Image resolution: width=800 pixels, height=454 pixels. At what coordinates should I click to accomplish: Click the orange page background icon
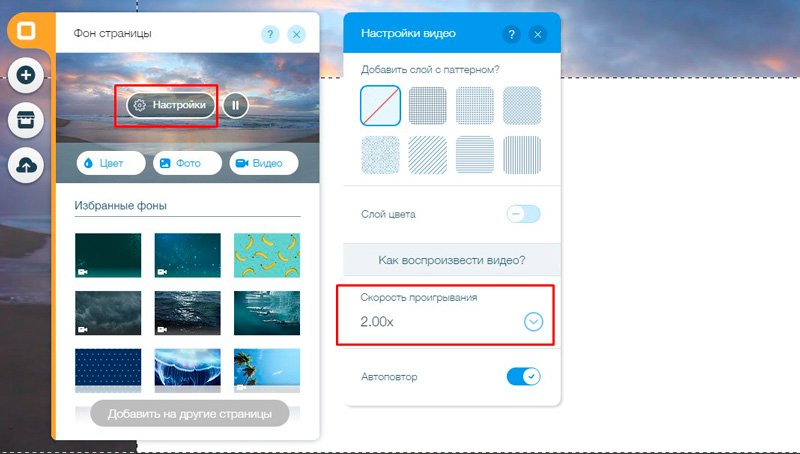pos(26,31)
